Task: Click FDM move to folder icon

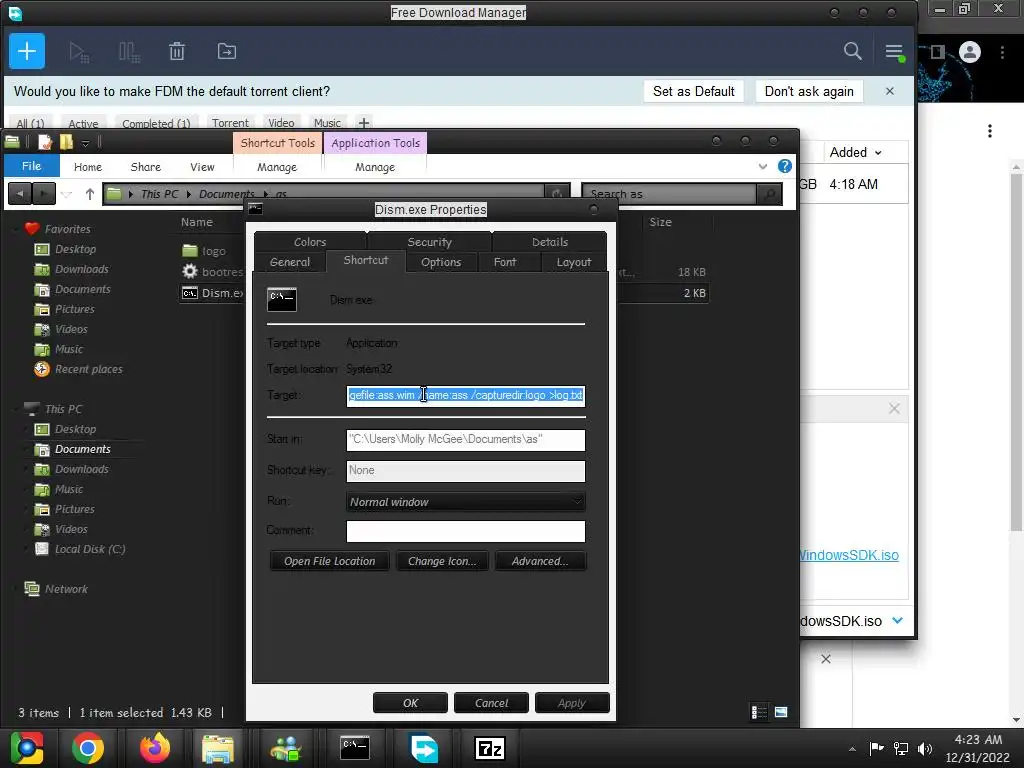Action: pyautogui.click(x=227, y=51)
